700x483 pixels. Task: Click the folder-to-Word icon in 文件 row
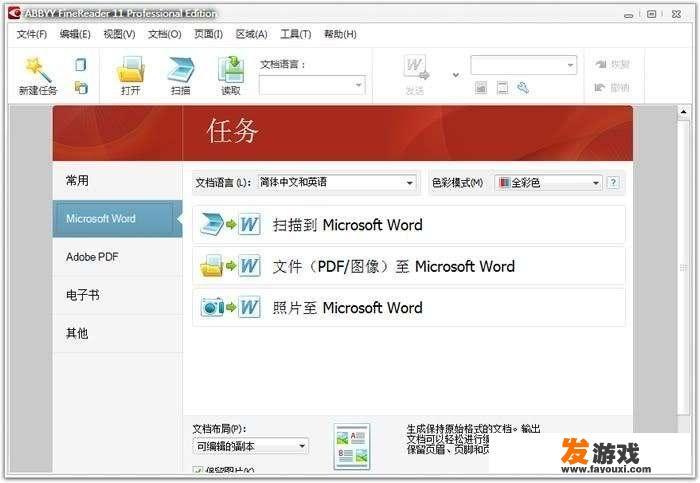230,266
